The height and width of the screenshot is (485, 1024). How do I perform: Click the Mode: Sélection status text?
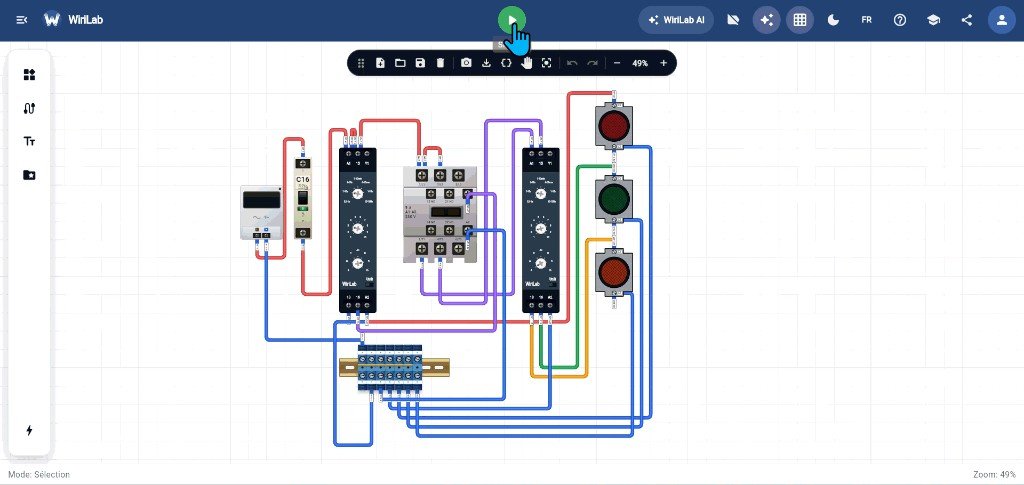[x=39, y=475]
